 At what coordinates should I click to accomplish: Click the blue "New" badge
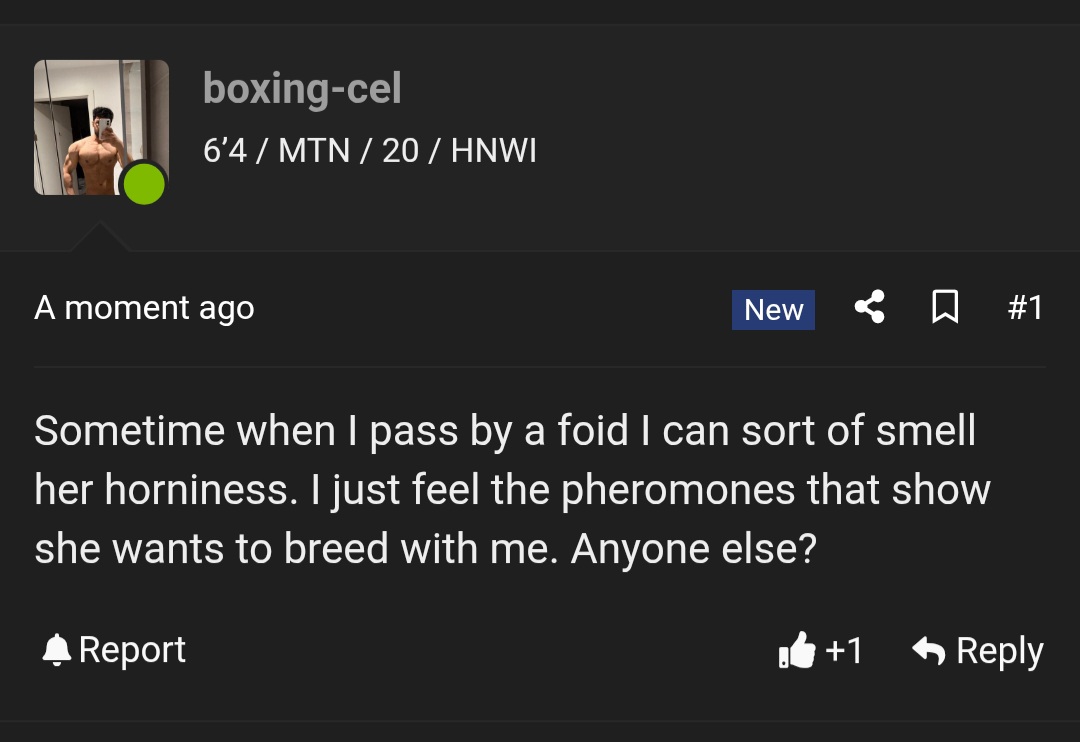[x=773, y=310]
